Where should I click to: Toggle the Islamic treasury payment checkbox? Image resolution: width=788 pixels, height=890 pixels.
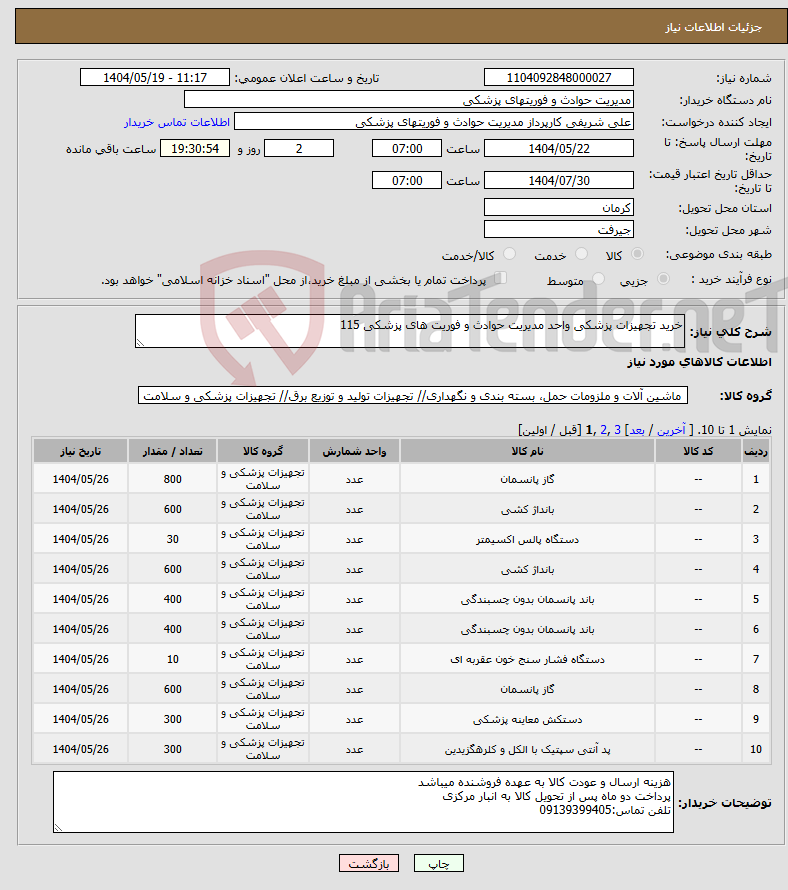pyautogui.click(x=500, y=278)
